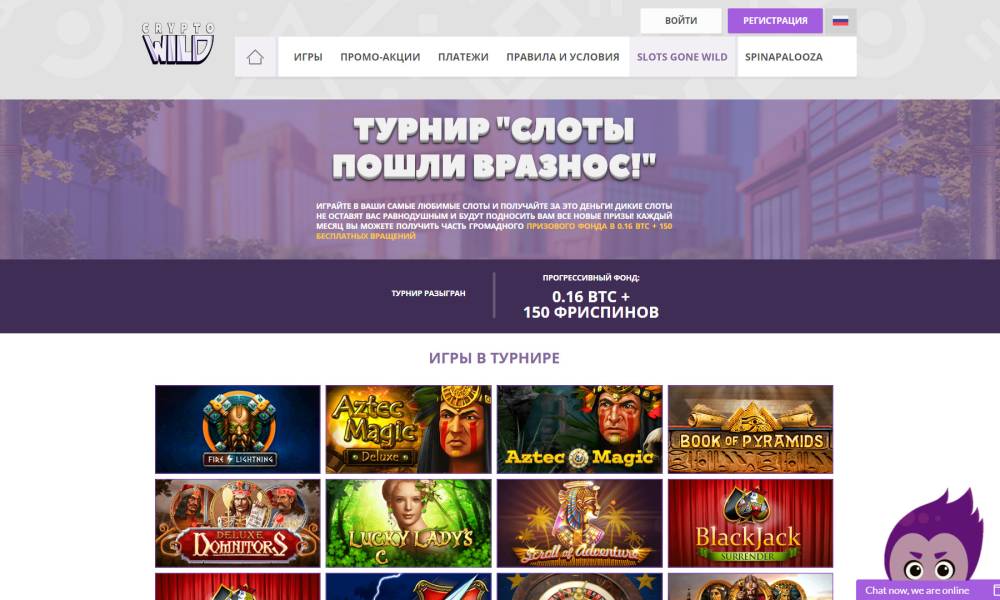Go to ПРОМО-АКЦИИ page
The image size is (1000, 600).
click(380, 57)
